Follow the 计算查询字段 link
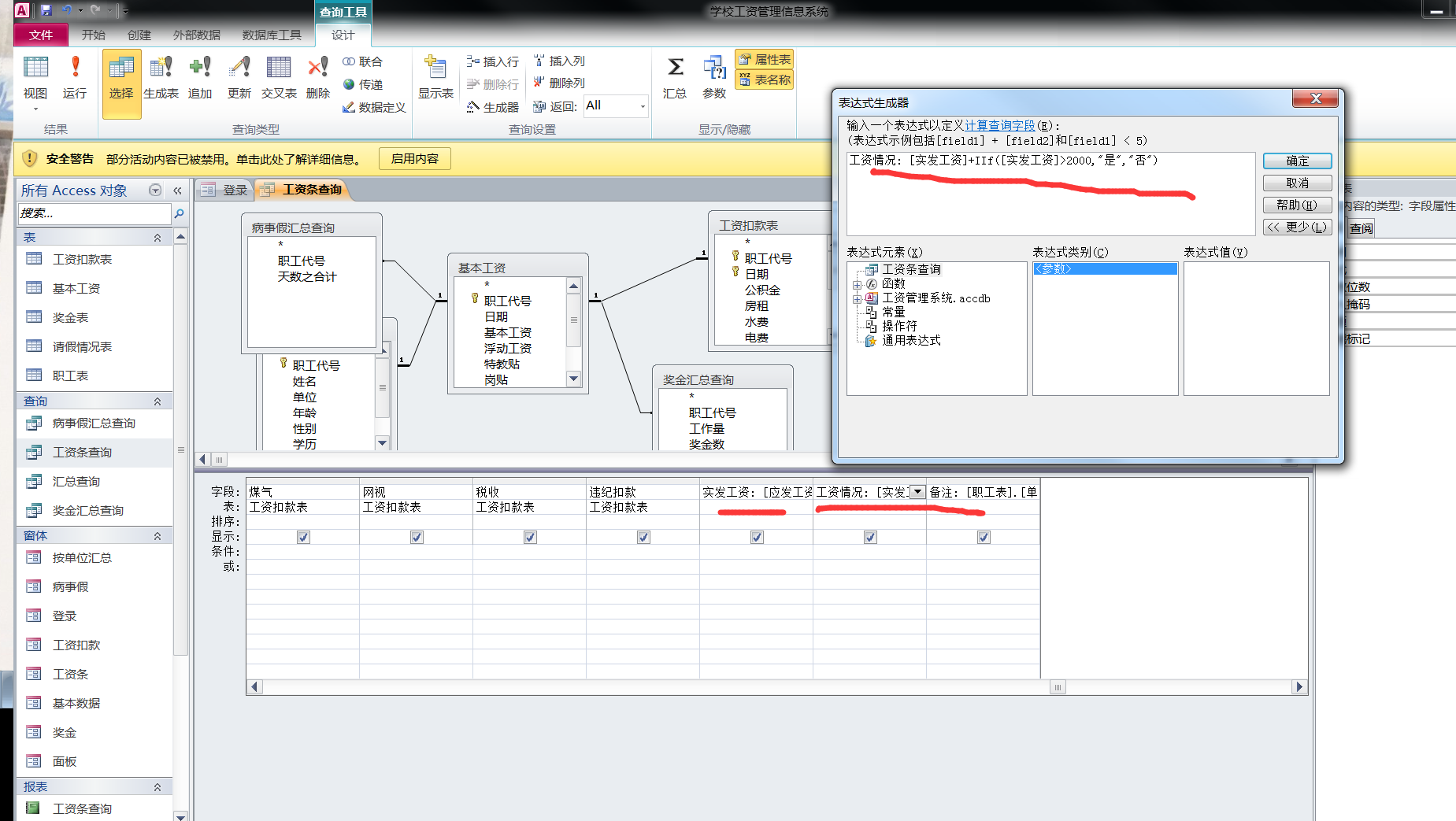Screen dimensions: 1456x821 (x=999, y=125)
